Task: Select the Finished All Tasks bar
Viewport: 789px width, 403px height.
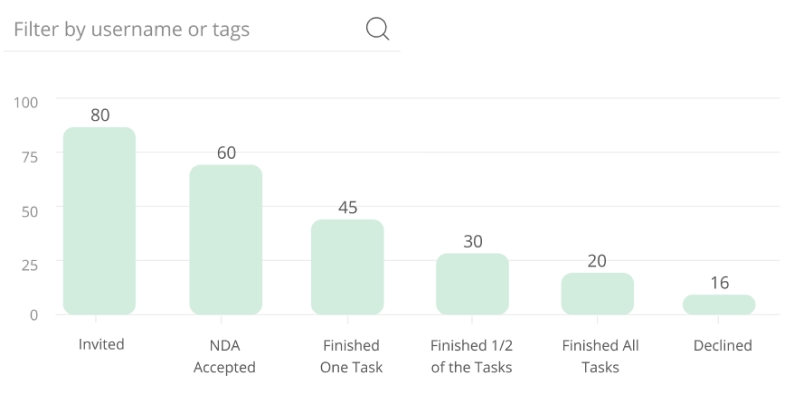Action: pyautogui.click(x=597, y=294)
